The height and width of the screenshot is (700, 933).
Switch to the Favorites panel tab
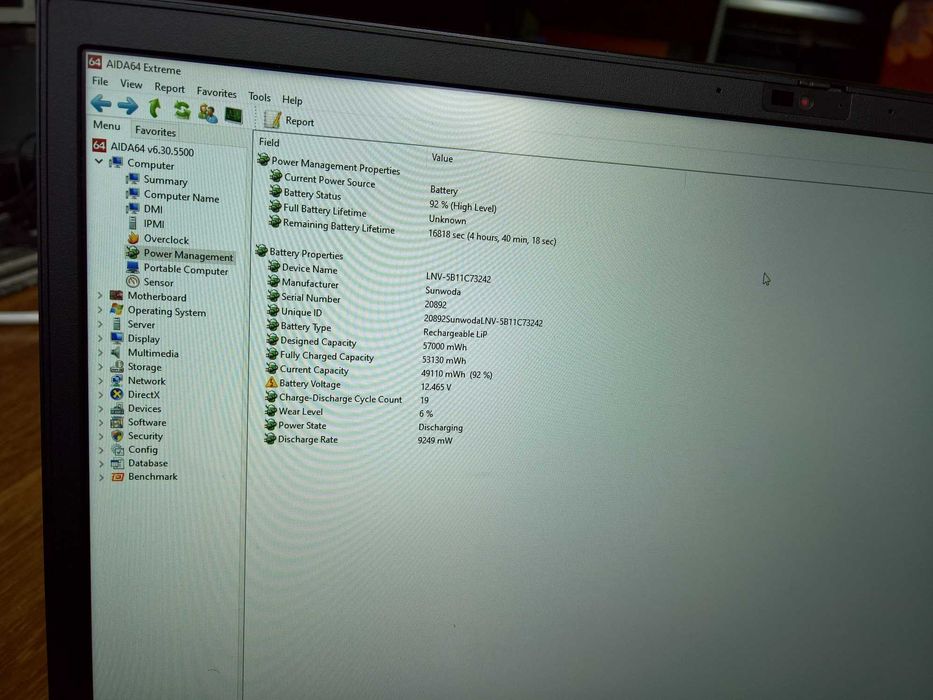pos(155,131)
